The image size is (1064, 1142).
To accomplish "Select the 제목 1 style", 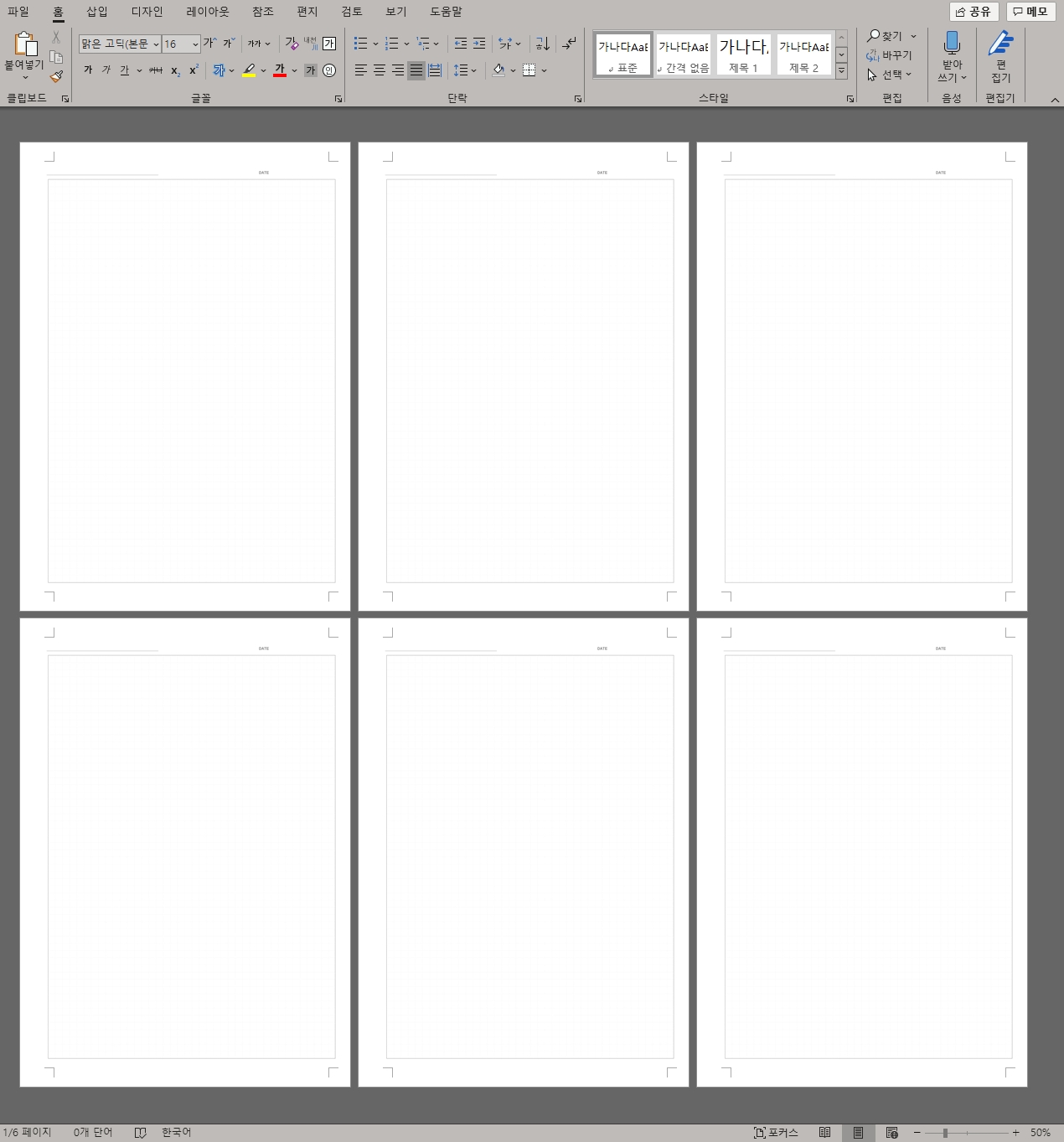I will pos(744,54).
